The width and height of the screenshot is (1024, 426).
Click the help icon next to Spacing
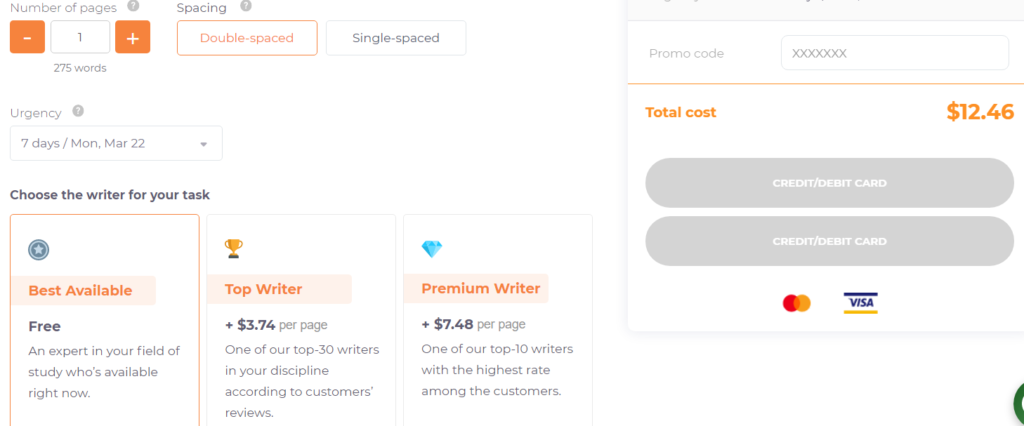pyautogui.click(x=246, y=6)
